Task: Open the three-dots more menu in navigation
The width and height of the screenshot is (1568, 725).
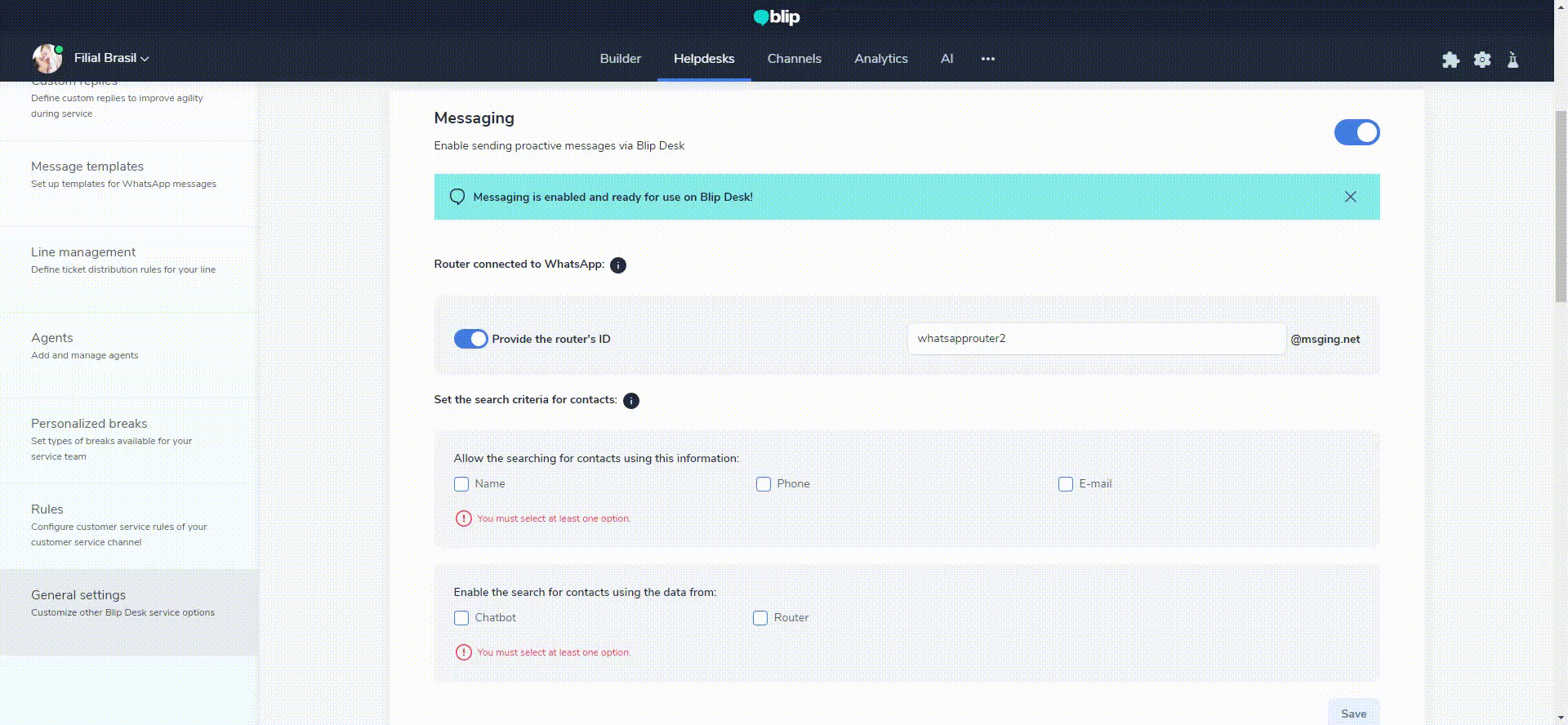Action: pos(988,59)
